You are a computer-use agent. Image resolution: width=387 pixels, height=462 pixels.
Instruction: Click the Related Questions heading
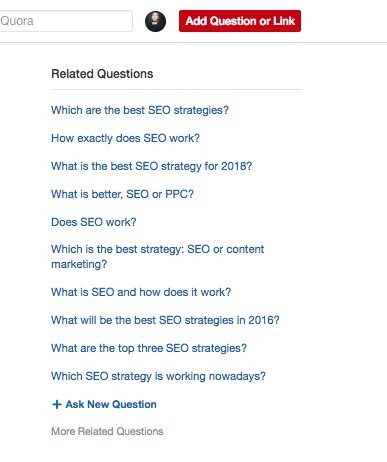tap(102, 74)
